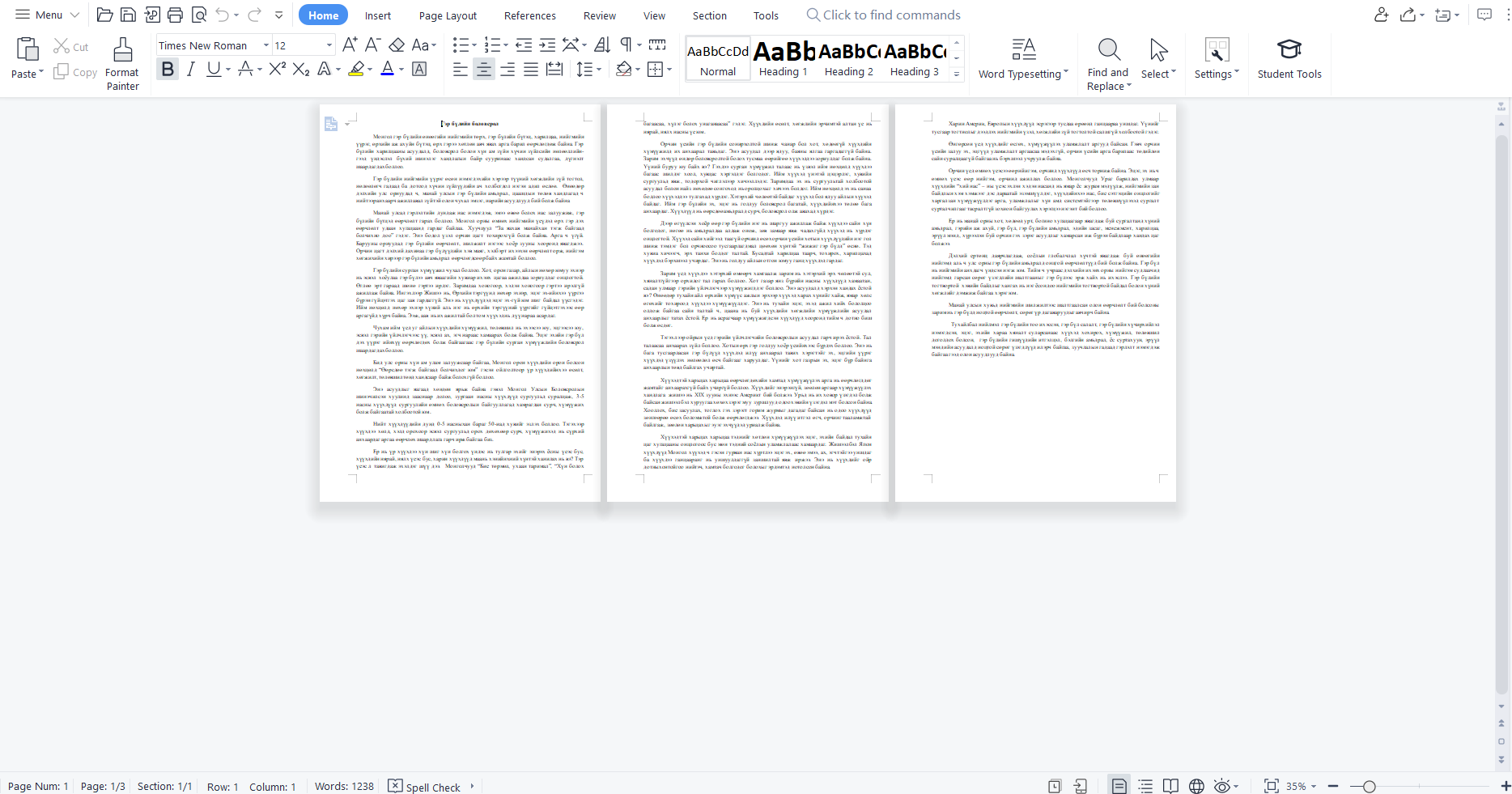Click the 'Click to find commands' search box
The height and width of the screenshot is (794, 1512).
point(890,15)
